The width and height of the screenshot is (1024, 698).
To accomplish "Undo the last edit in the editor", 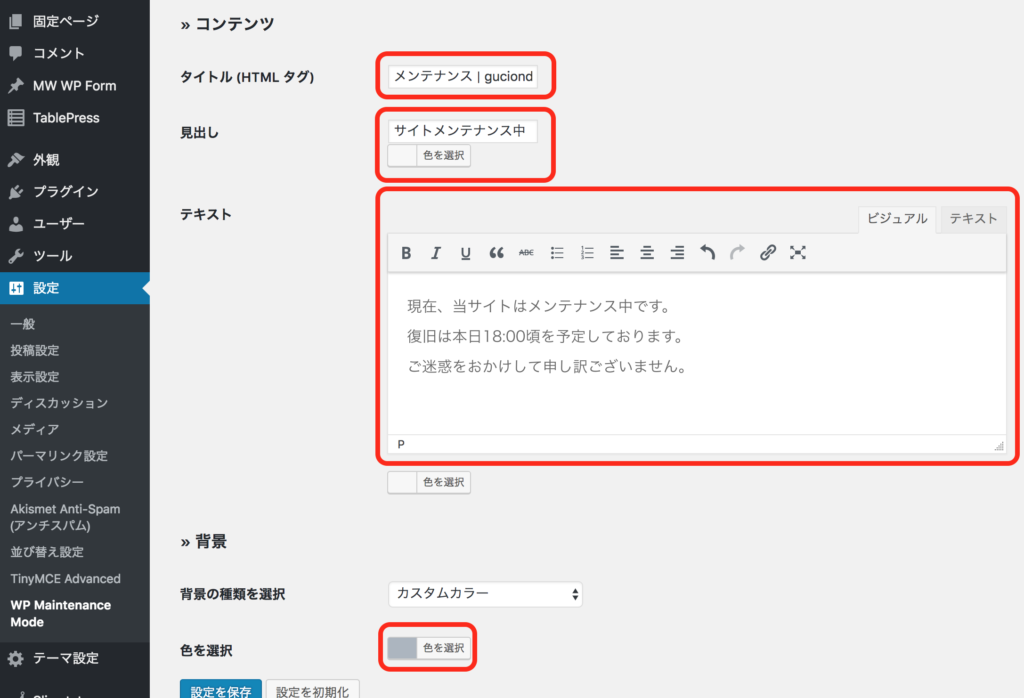I will tap(707, 253).
